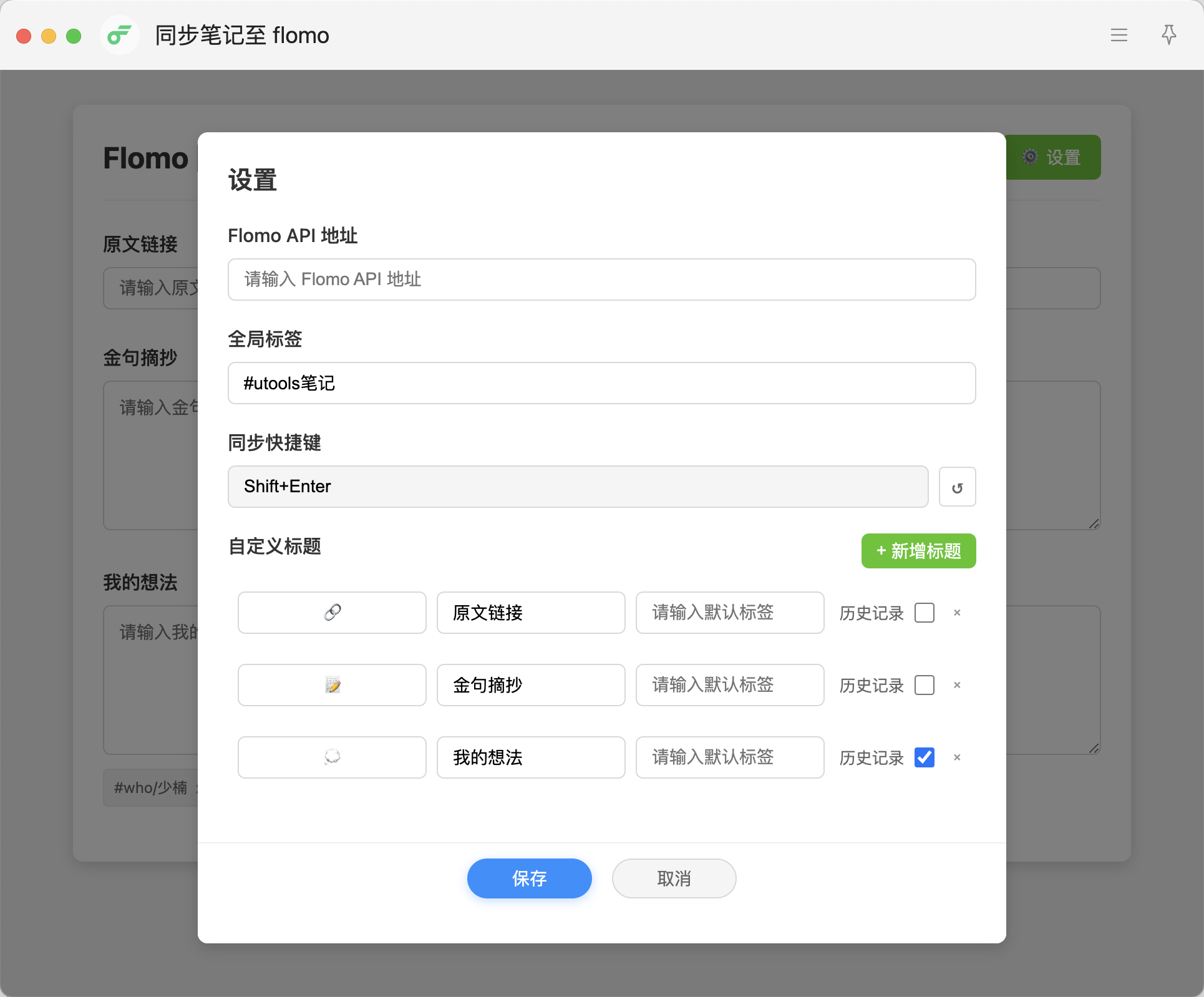Click default tag field in 原文链接 row
The width and height of the screenshot is (1204, 997).
(730, 613)
